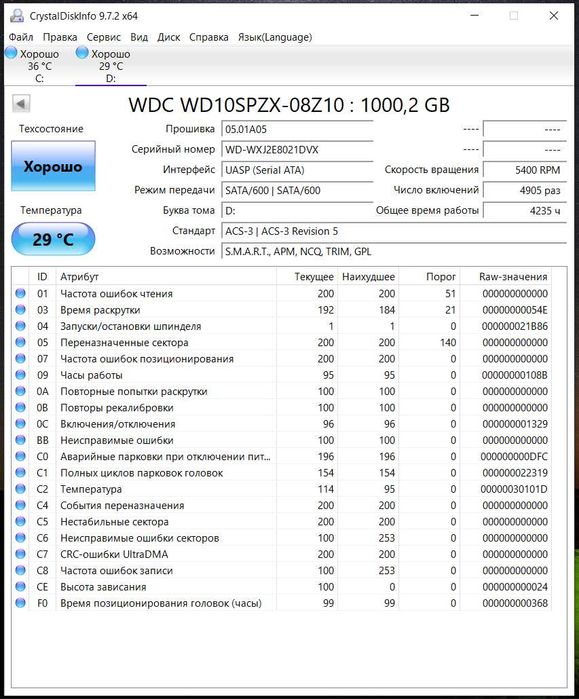Screen dimensions: 579x699
Task: Click status icon for attribute C2
Action: (x=20, y=489)
